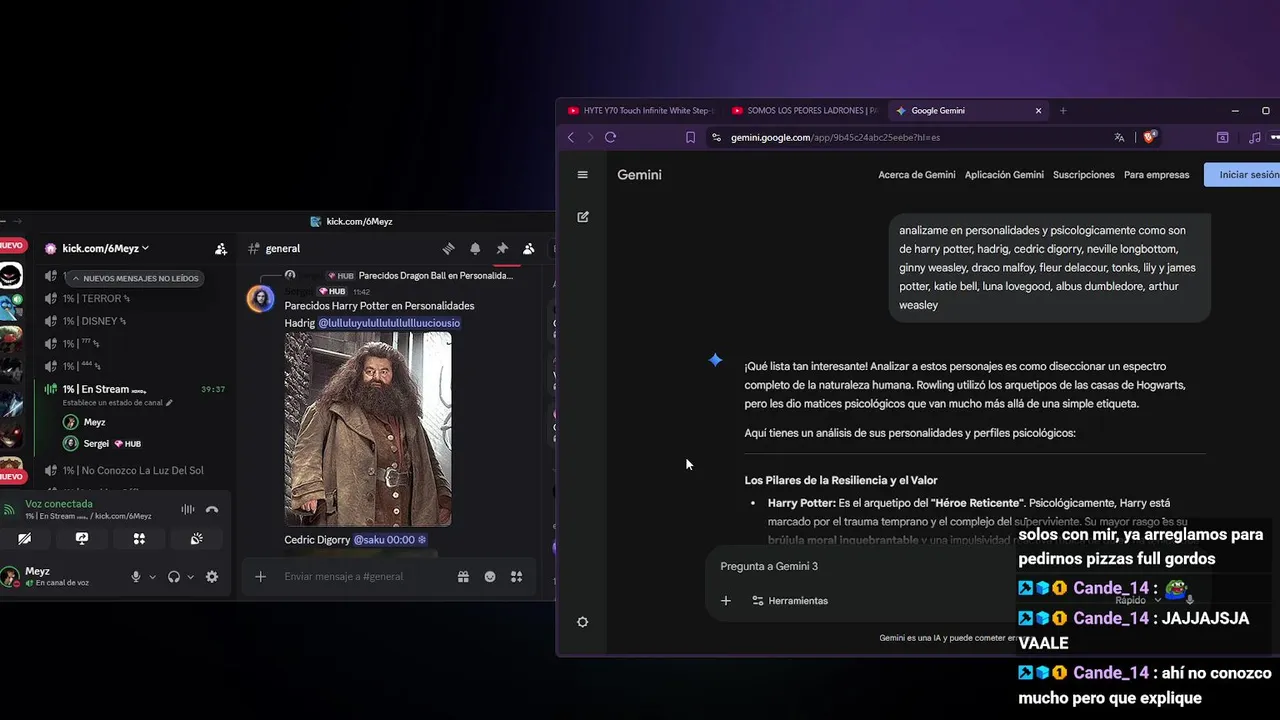Open Acerca de Gemini link
The width and height of the screenshot is (1280, 720).
917,175
